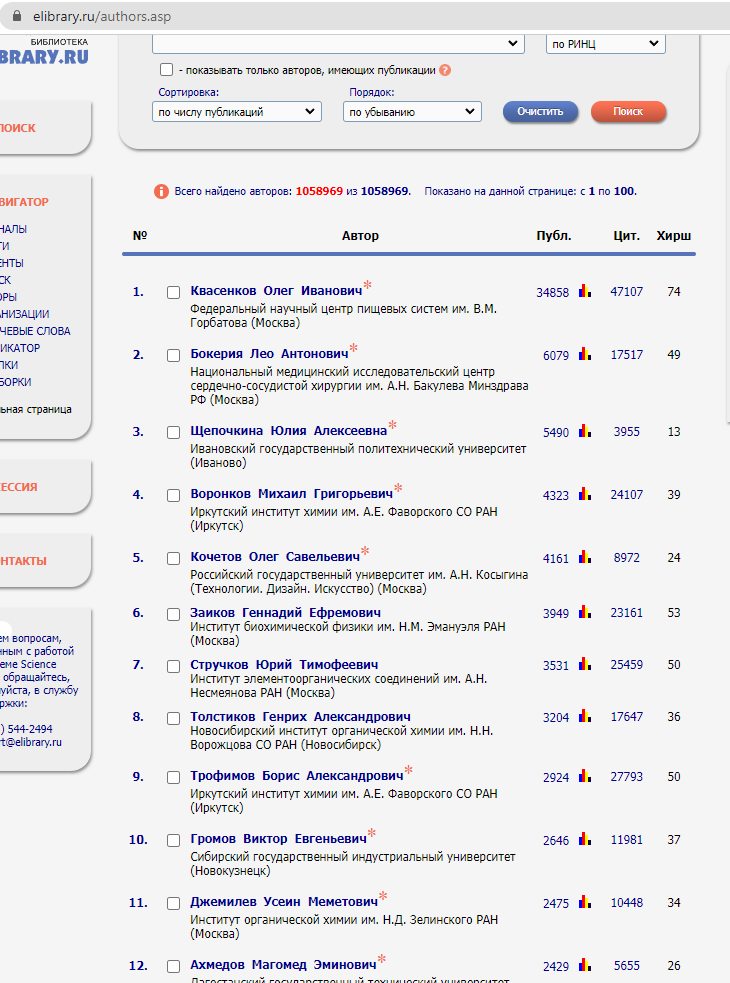Click the orange help question mark icon
This screenshot has height=983, width=730.
tap(445, 70)
